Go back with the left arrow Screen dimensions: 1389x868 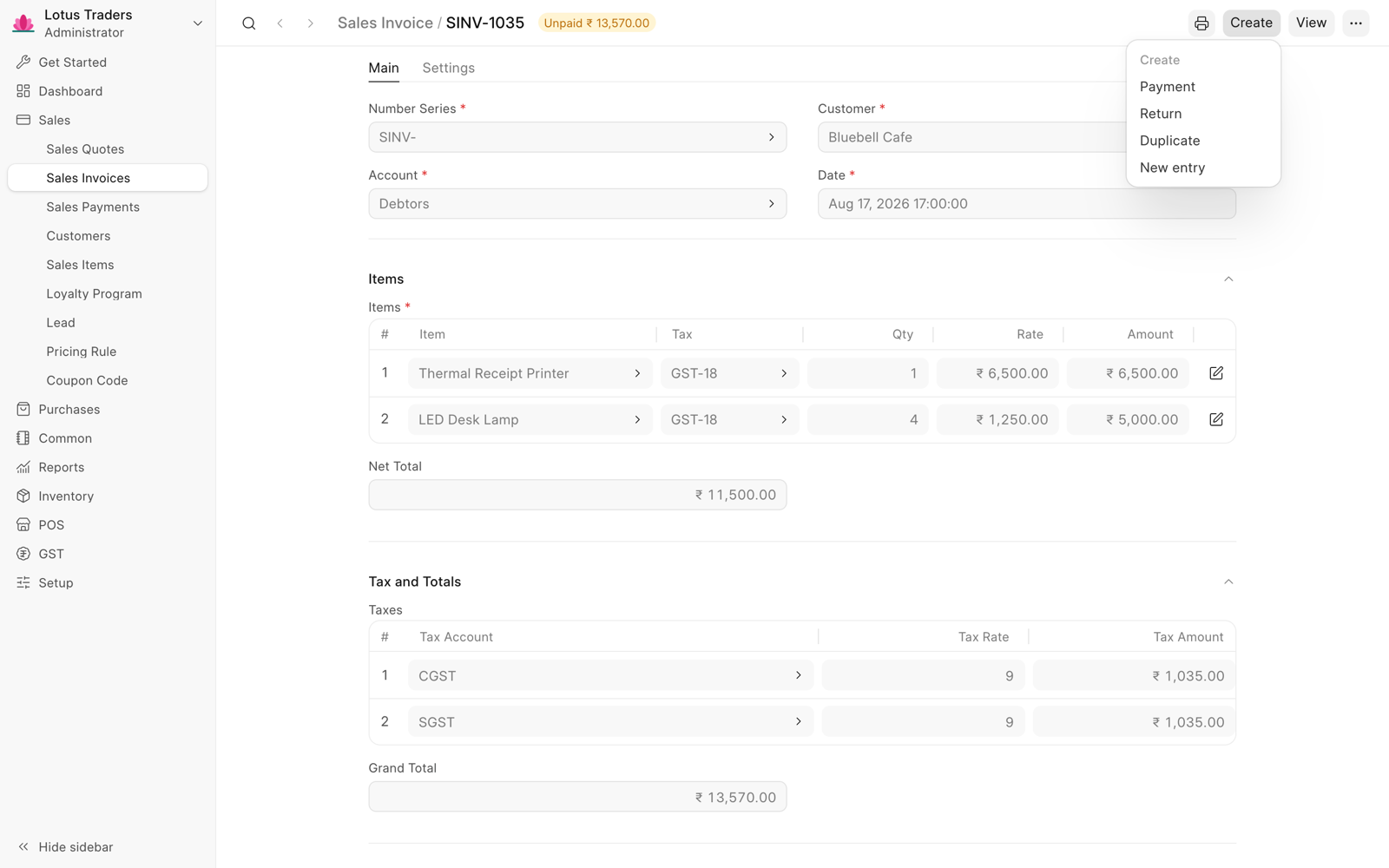[x=280, y=23]
